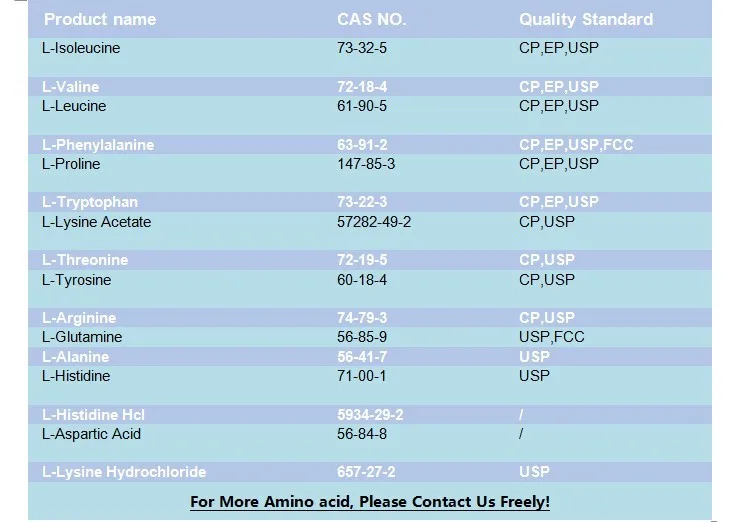Click the "CAS NO." column header
This screenshot has height=522, width=731.
click(373, 19)
